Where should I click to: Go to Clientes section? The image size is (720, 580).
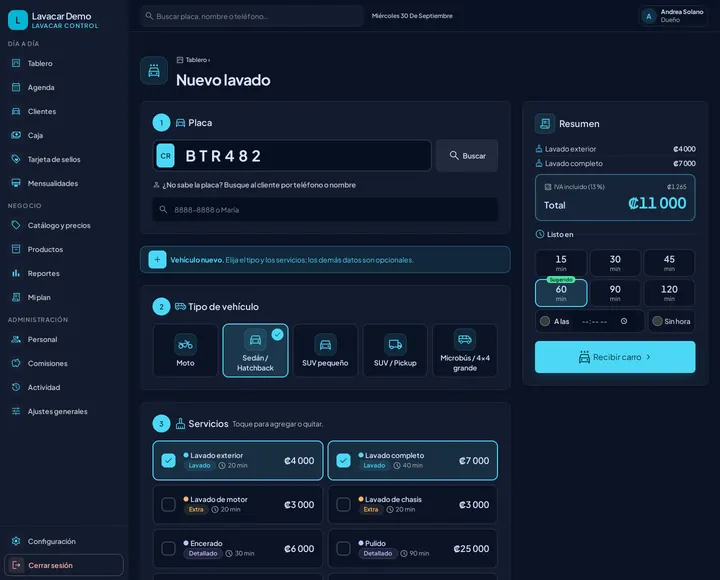[64, 111]
